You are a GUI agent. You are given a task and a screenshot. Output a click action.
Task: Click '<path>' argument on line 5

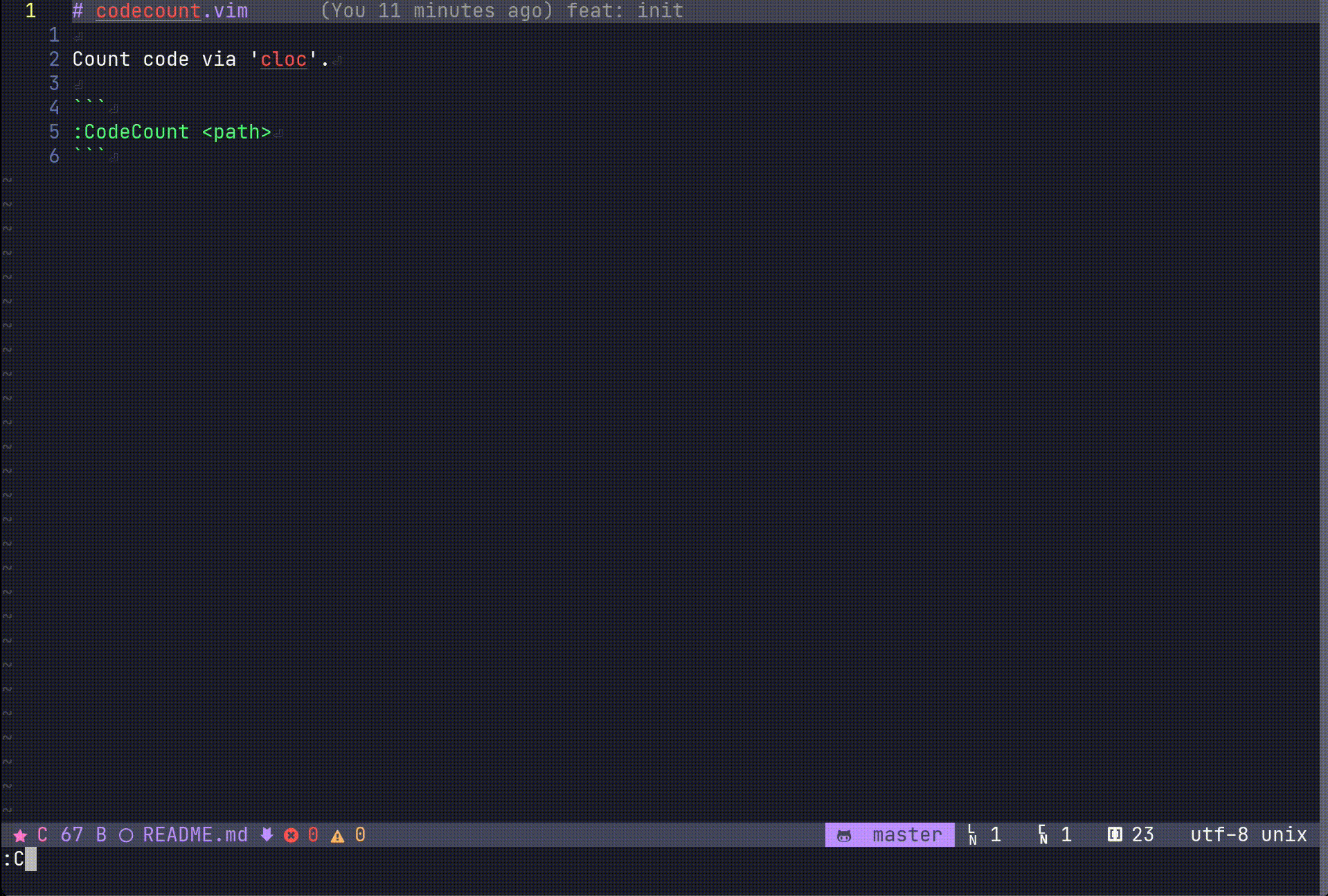point(237,132)
